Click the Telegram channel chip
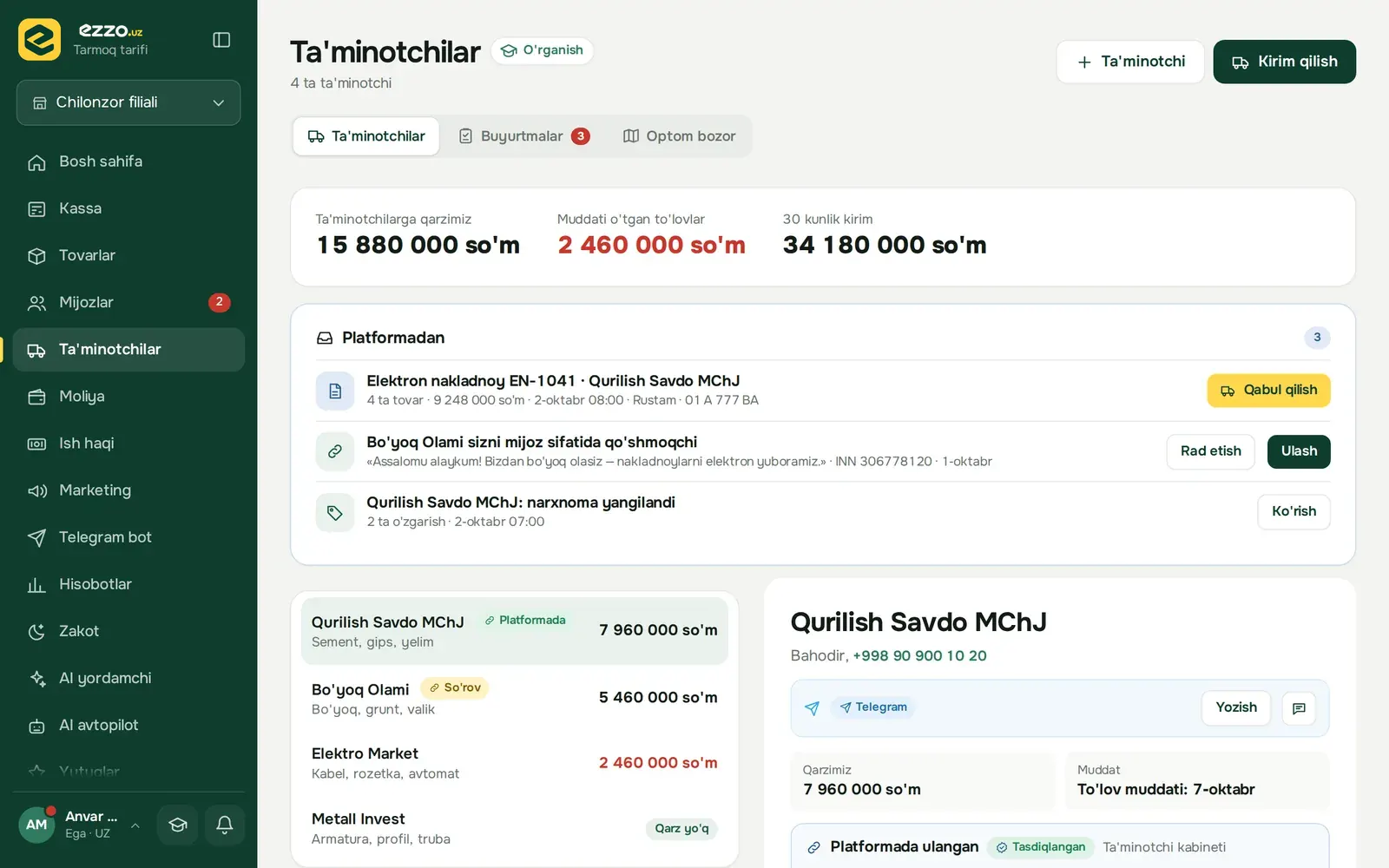 tap(873, 707)
